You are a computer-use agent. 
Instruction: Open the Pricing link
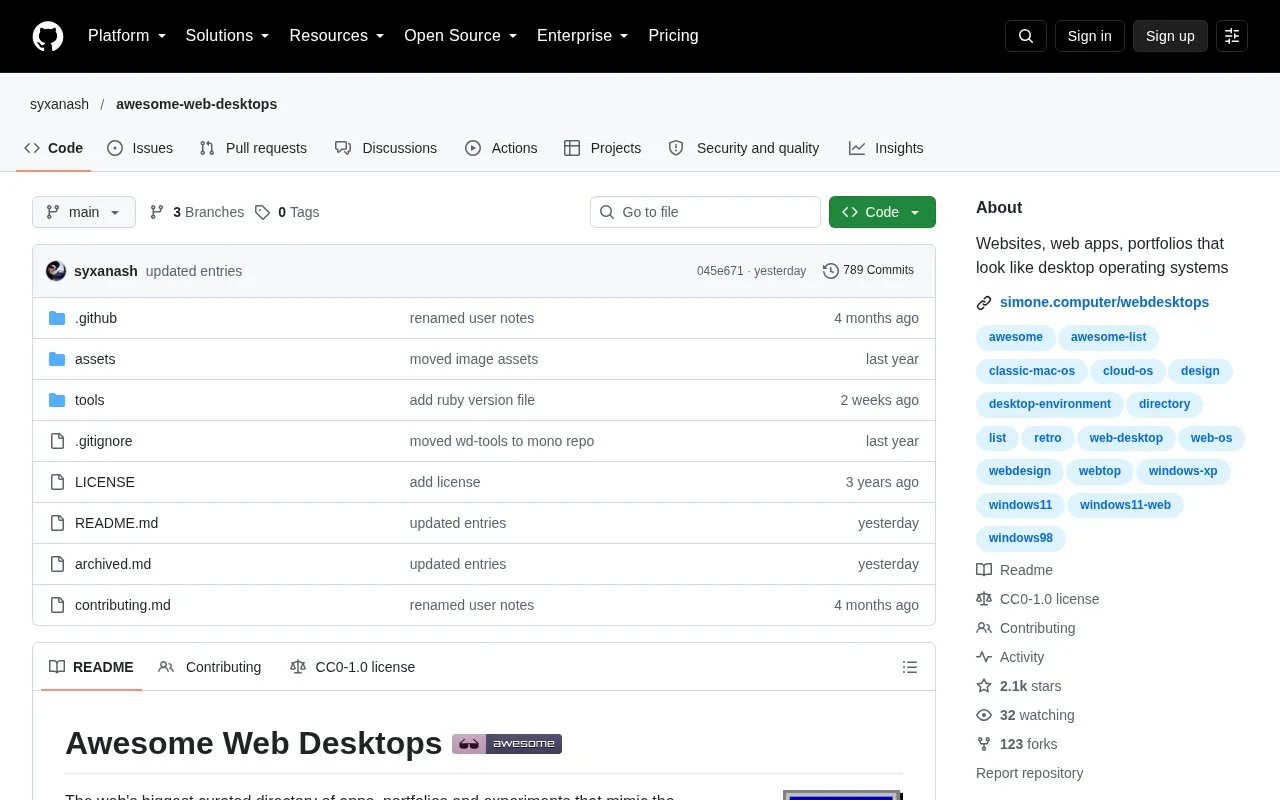click(673, 36)
